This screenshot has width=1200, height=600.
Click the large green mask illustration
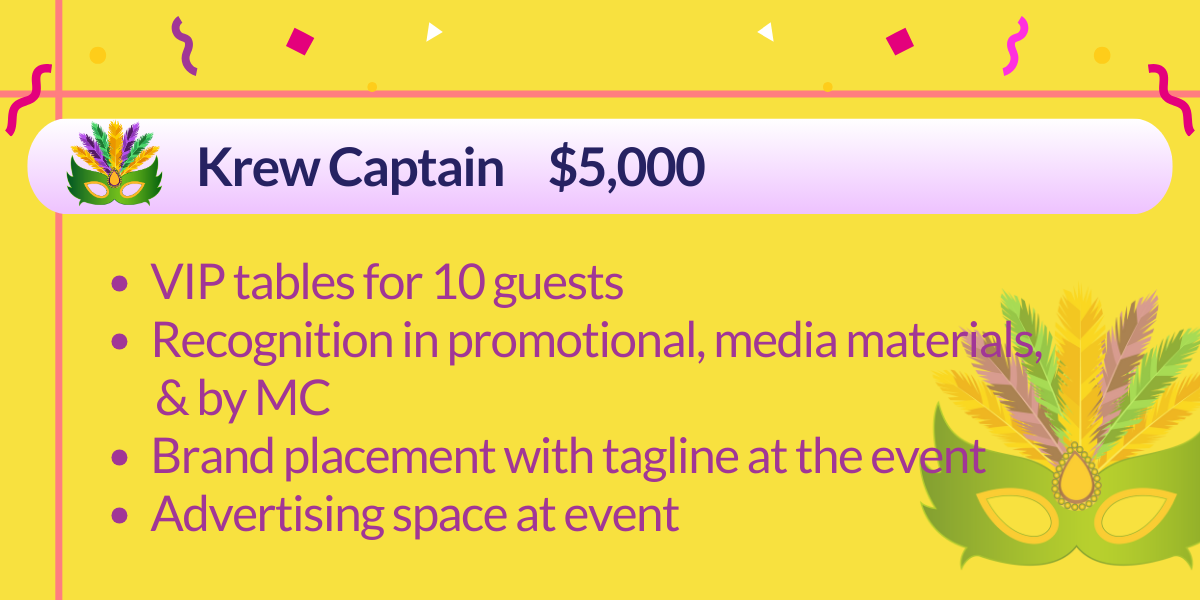[x=1065, y=440]
